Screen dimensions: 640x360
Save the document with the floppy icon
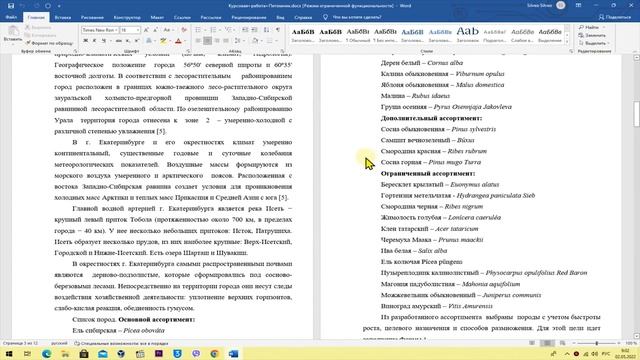11,6
